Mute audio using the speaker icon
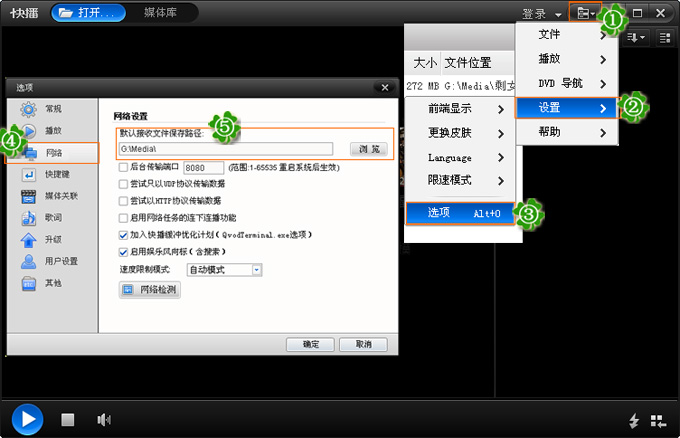Screen dimensions: 680x438 click(104, 419)
